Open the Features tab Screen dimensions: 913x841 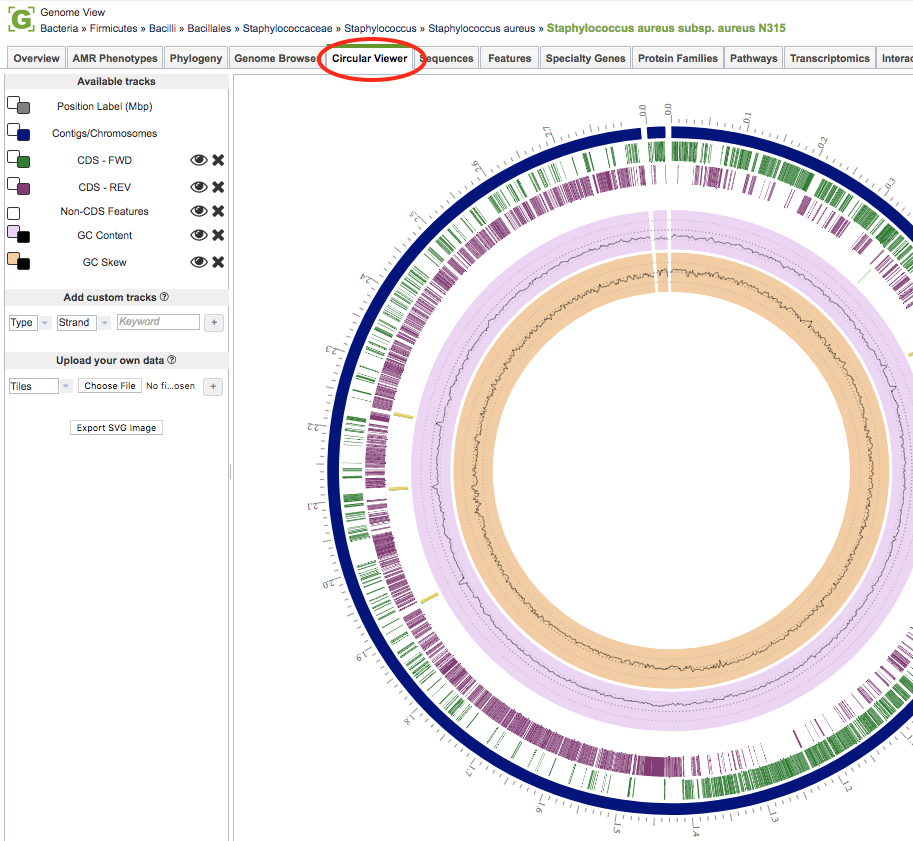click(509, 58)
